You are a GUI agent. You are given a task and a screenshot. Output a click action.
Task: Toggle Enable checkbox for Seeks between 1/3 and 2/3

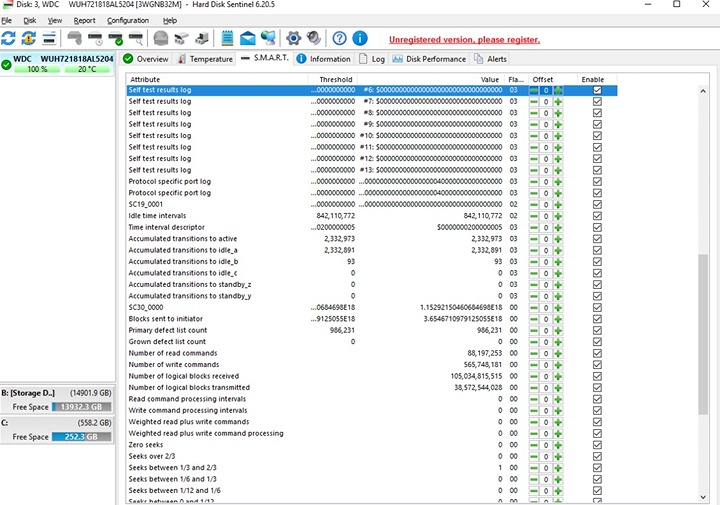[x=597, y=468]
